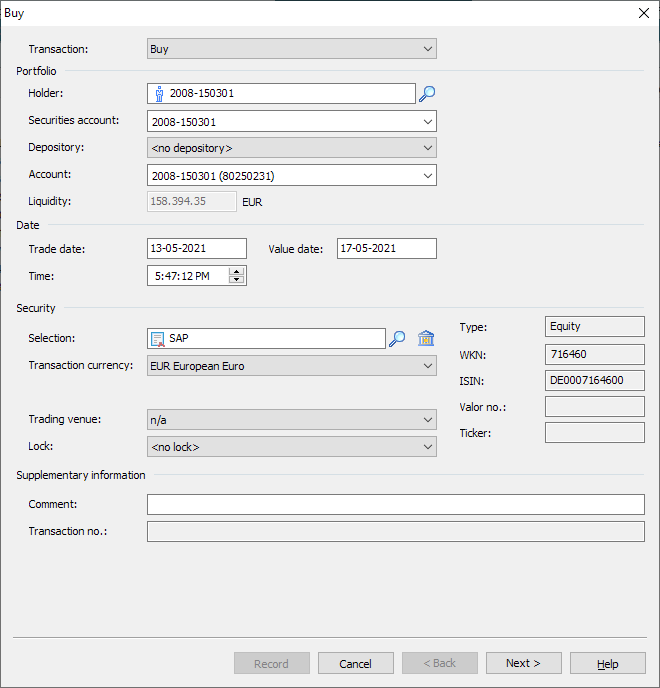This screenshot has width=660, height=688.
Task: Open the Depository dropdown
Action: (428, 148)
